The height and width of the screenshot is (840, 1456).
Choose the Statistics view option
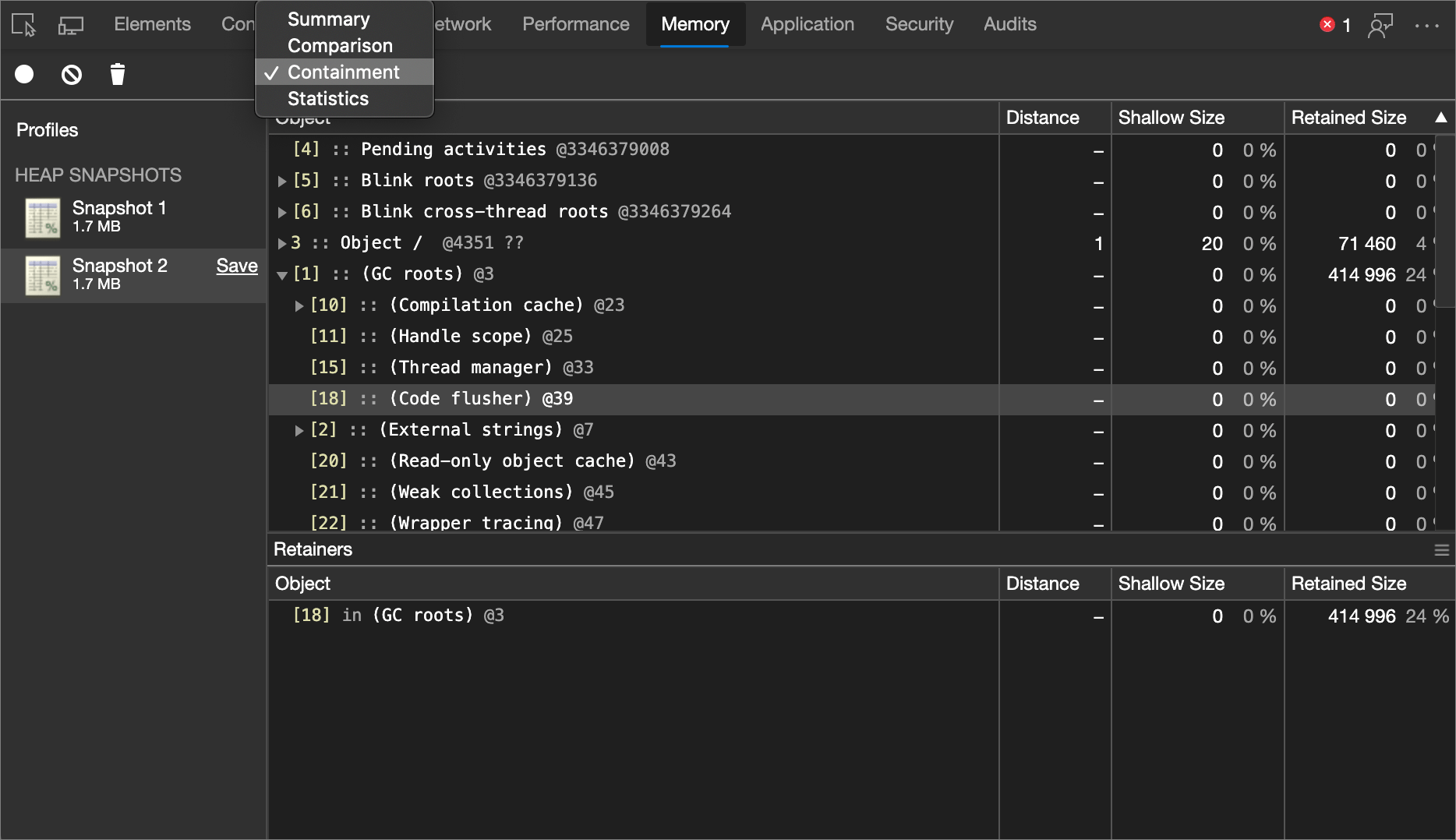tap(327, 98)
